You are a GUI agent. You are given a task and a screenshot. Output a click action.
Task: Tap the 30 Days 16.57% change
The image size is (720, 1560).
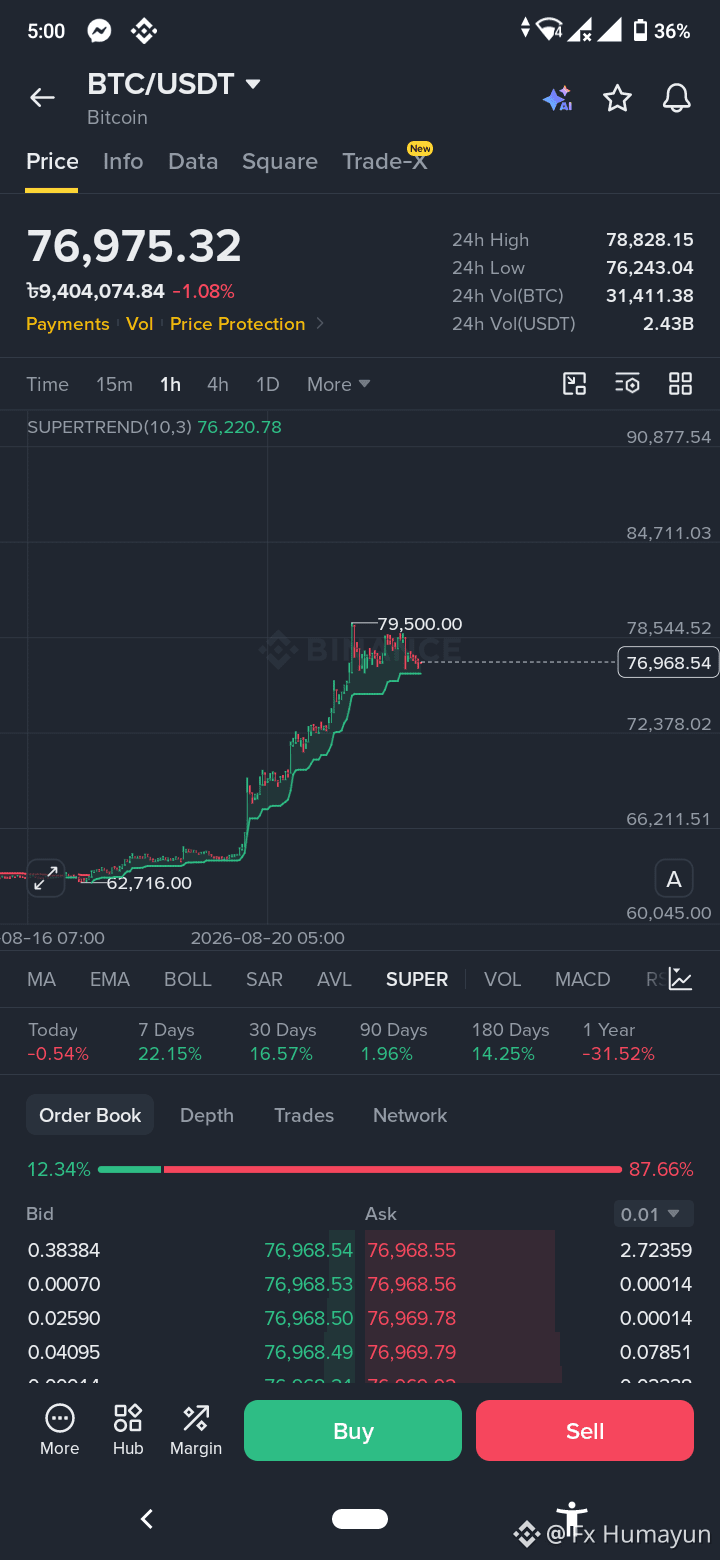(x=282, y=1041)
